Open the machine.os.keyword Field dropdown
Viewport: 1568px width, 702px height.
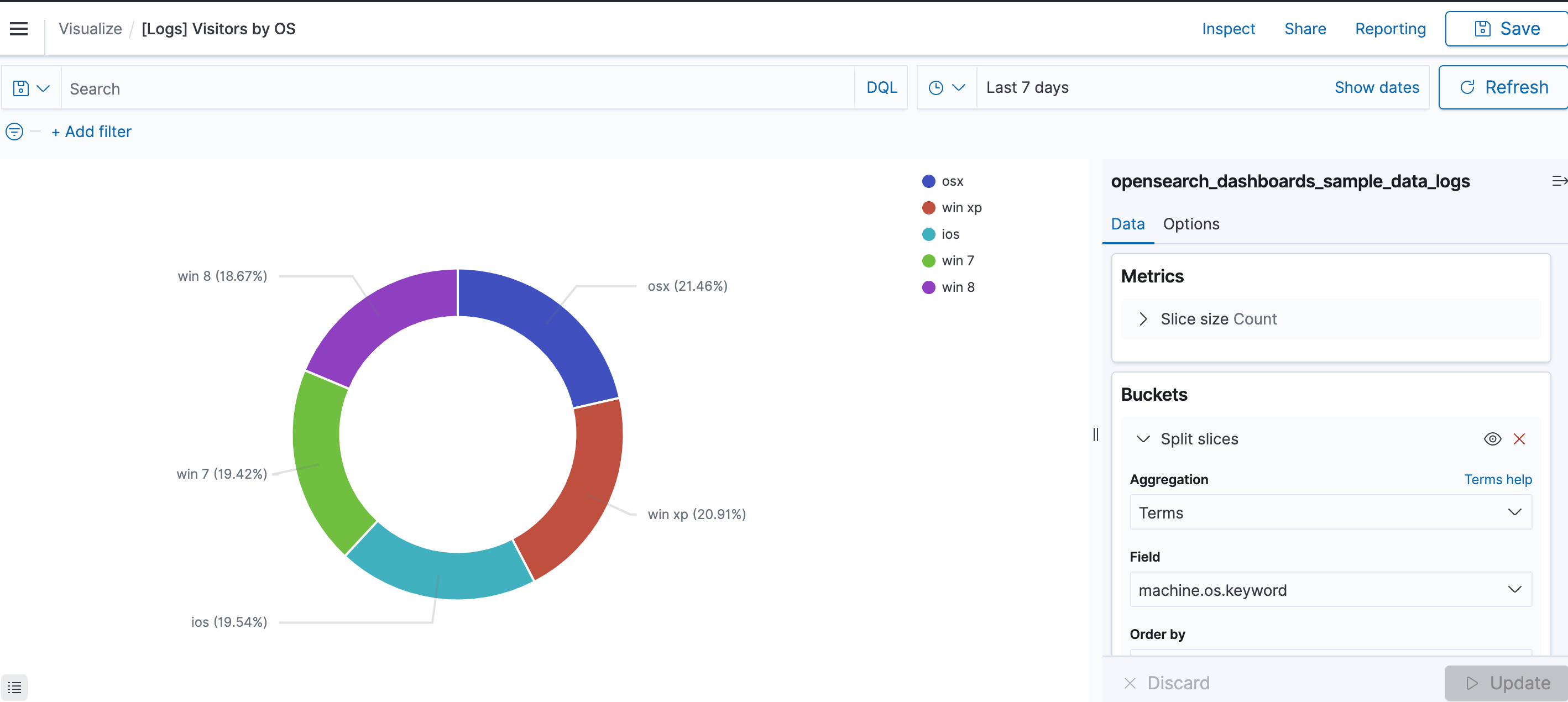[1330, 589]
